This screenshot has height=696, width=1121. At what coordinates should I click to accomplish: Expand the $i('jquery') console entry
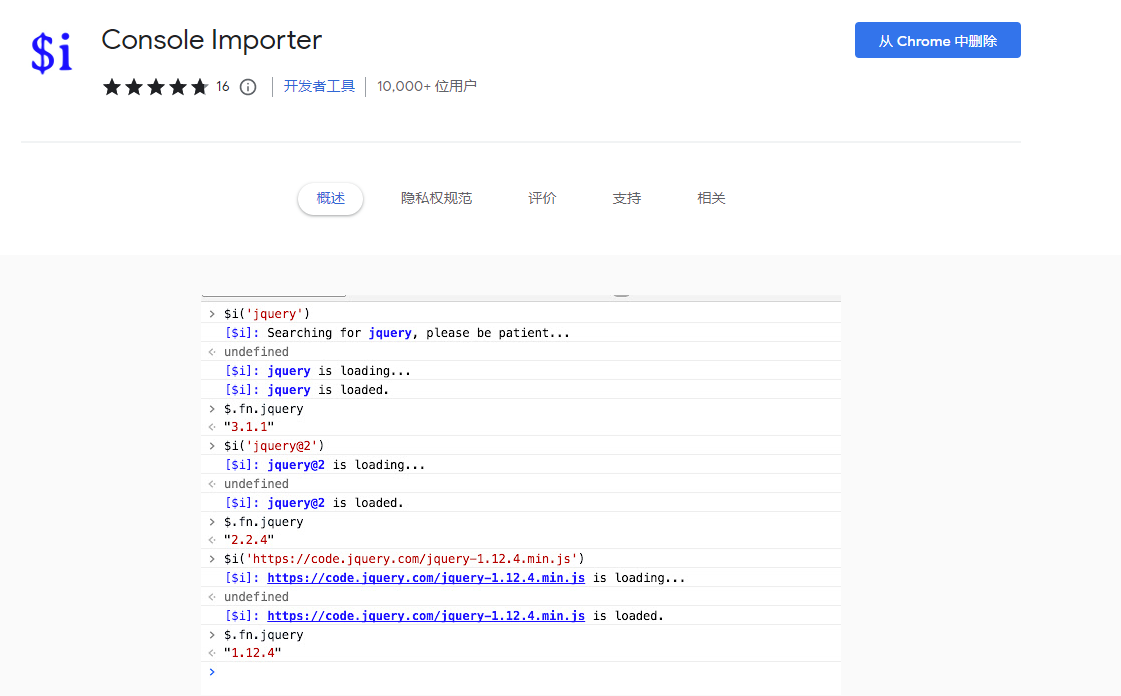[x=210, y=313]
